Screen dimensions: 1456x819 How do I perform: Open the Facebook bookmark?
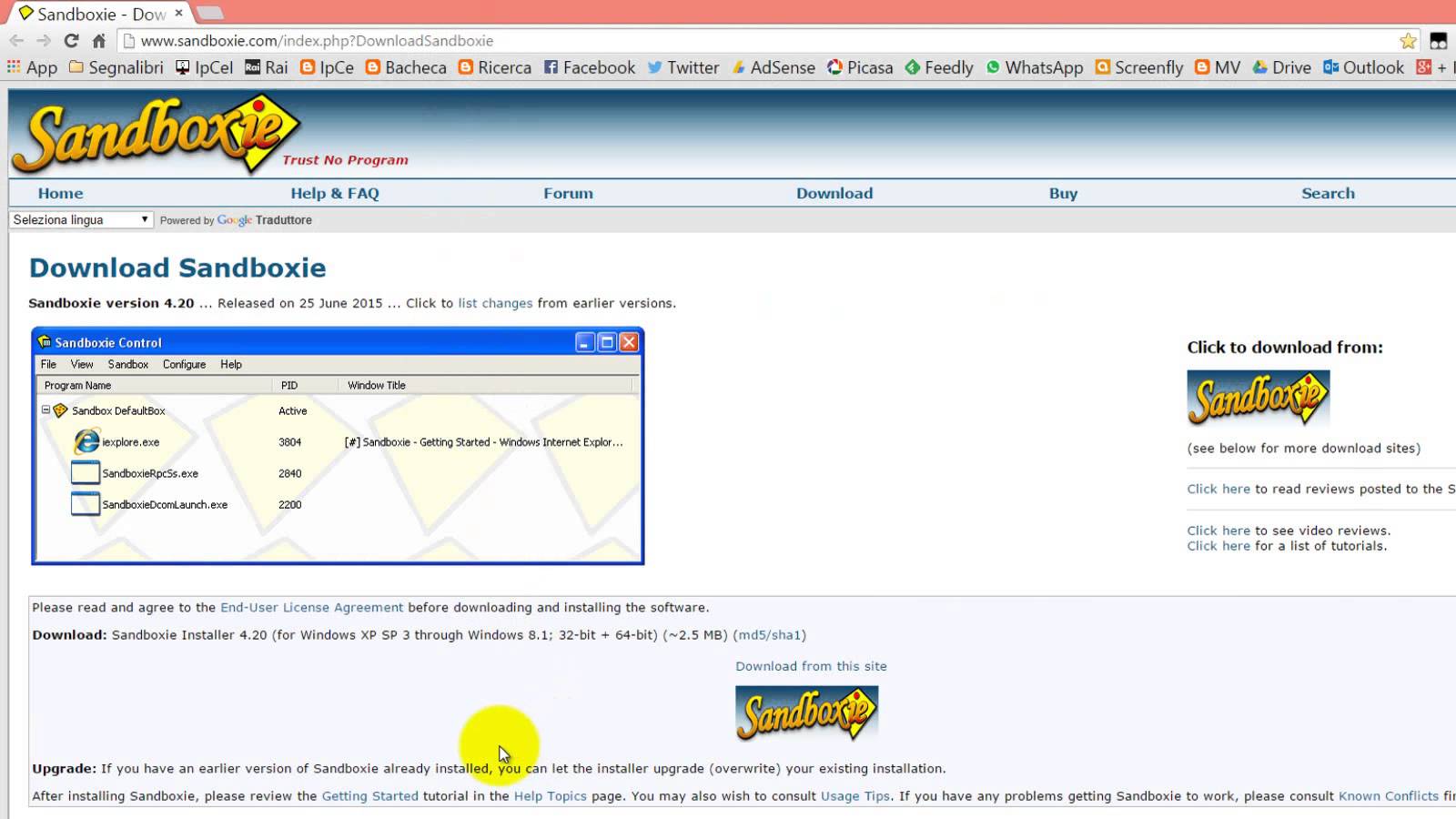(x=590, y=67)
